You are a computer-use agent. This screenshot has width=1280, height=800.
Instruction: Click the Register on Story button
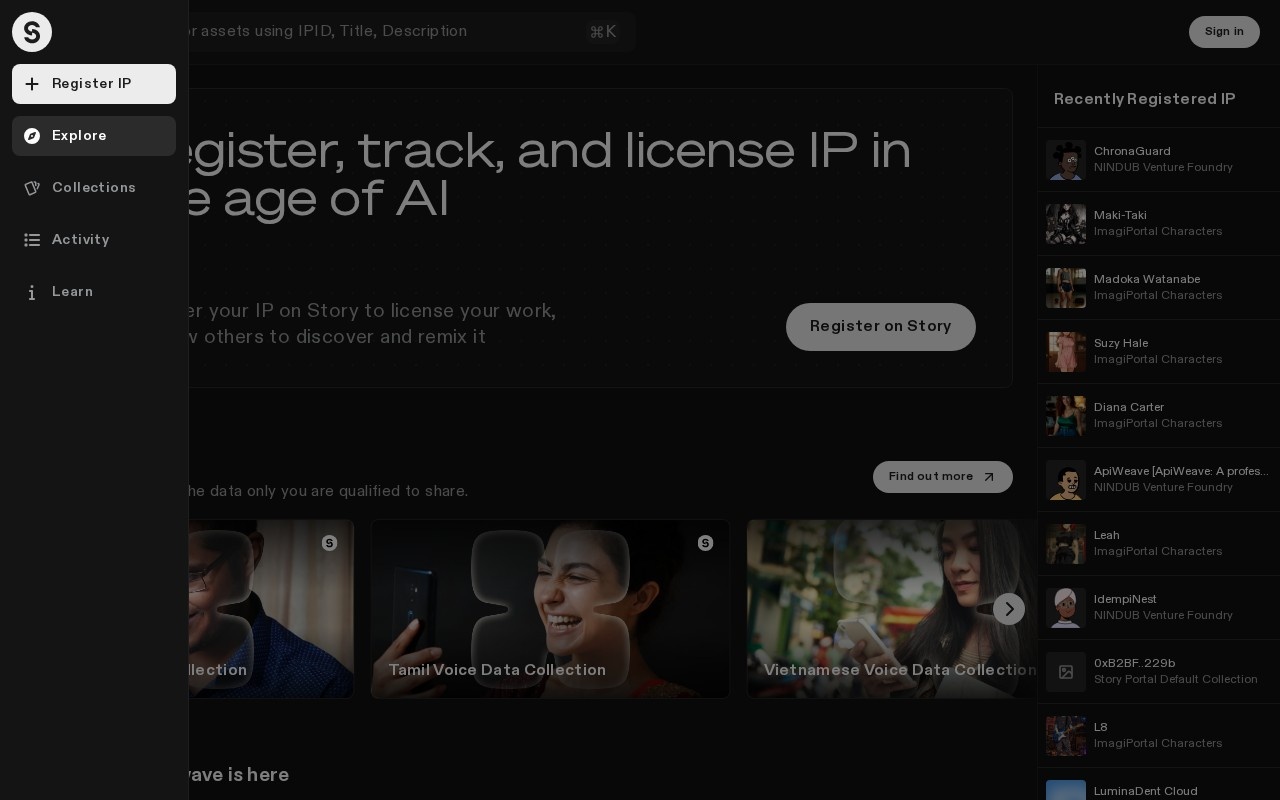click(x=881, y=327)
